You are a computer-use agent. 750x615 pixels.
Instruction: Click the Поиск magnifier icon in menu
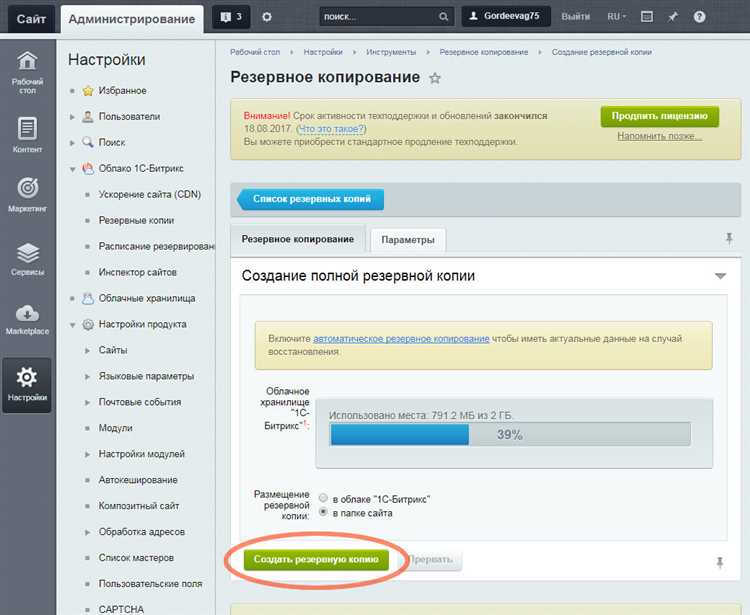click(x=88, y=142)
